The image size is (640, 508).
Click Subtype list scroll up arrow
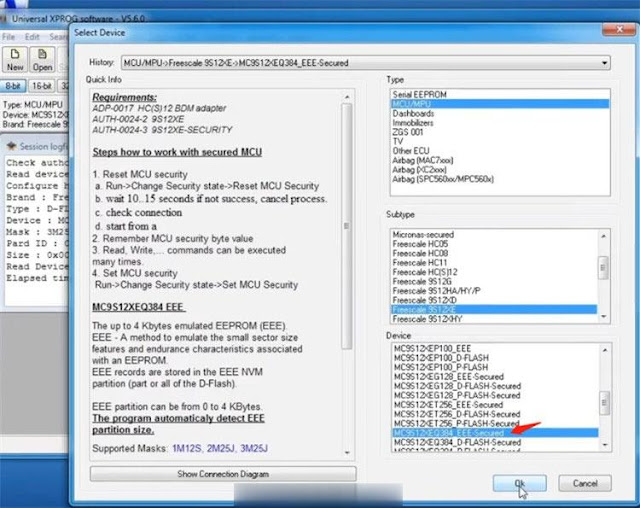[x=604, y=236]
